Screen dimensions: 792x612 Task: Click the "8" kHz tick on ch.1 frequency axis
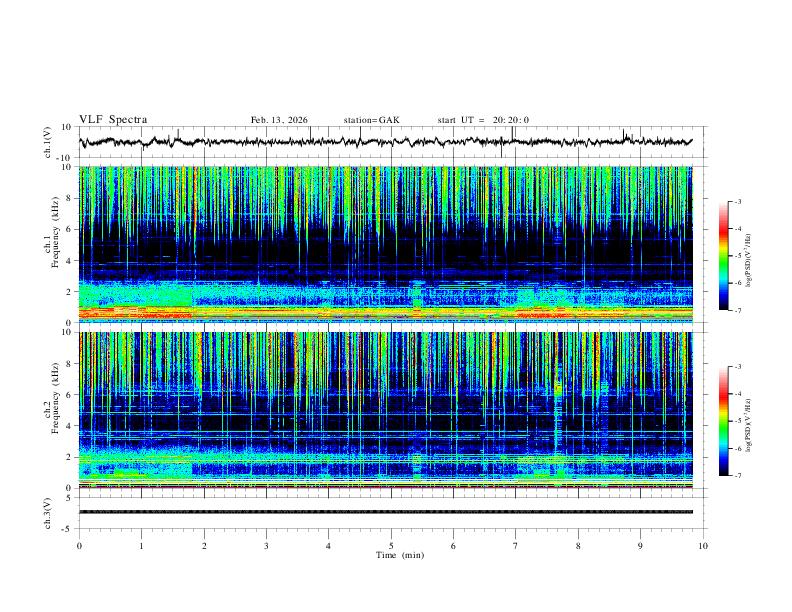[x=70, y=198]
